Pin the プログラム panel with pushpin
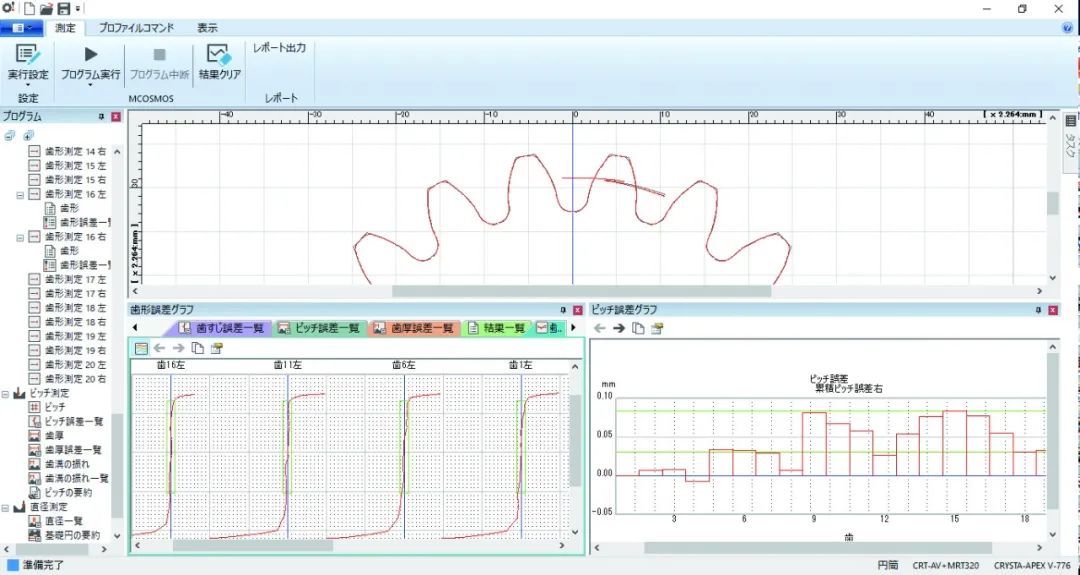Viewport: 1080px width, 575px height. 101,116
